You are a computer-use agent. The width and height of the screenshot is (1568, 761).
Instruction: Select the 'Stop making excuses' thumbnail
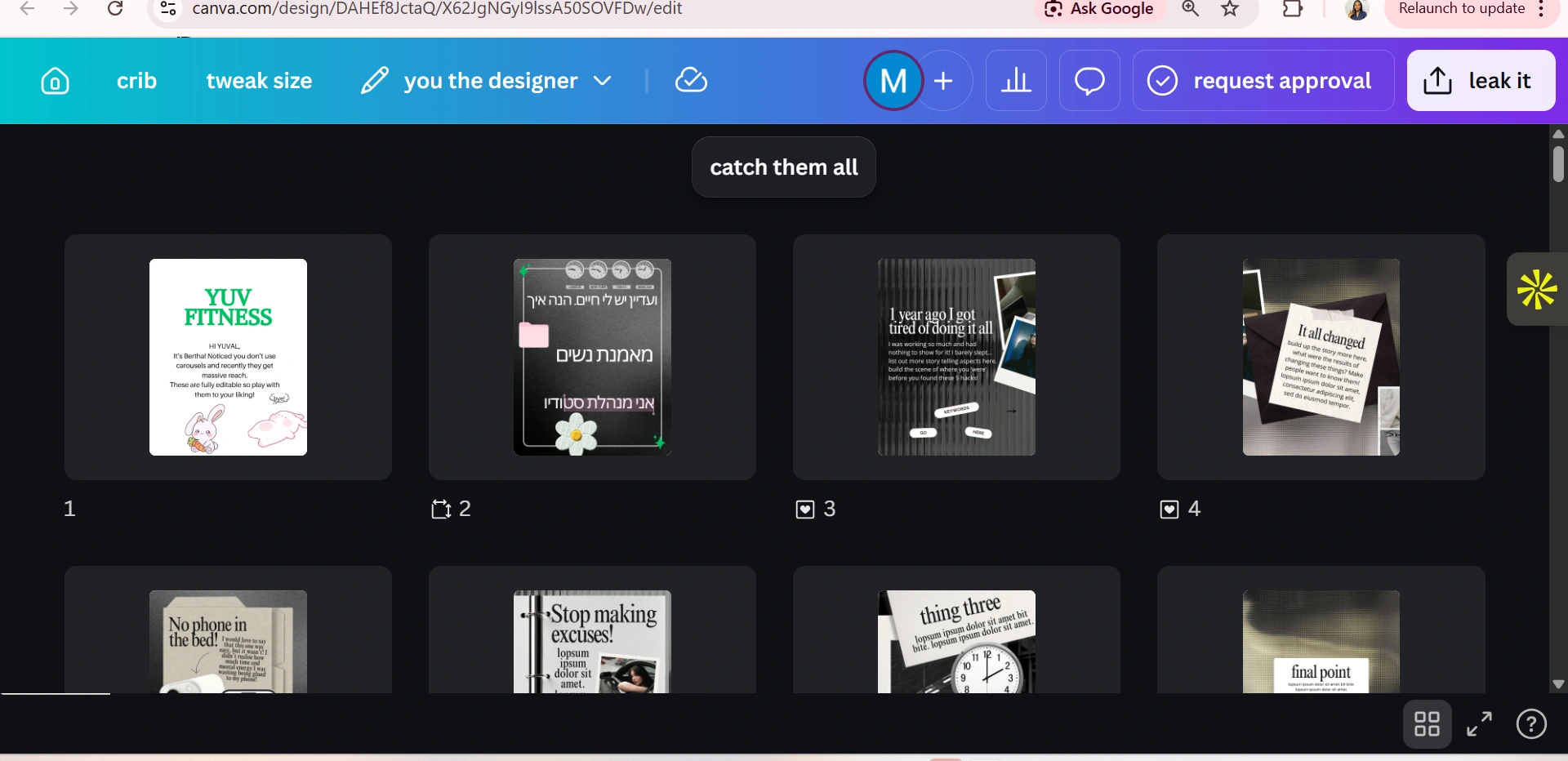tap(592, 642)
